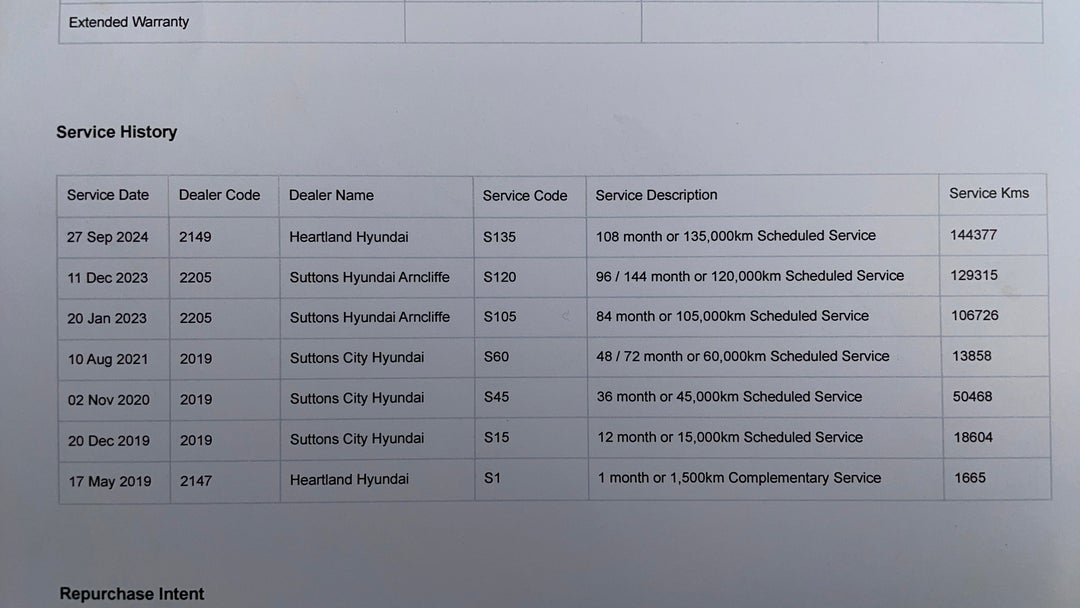The image size is (1080, 608).
Task: Click the Repurchase Intent heading
Action: (x=131, y=593)
